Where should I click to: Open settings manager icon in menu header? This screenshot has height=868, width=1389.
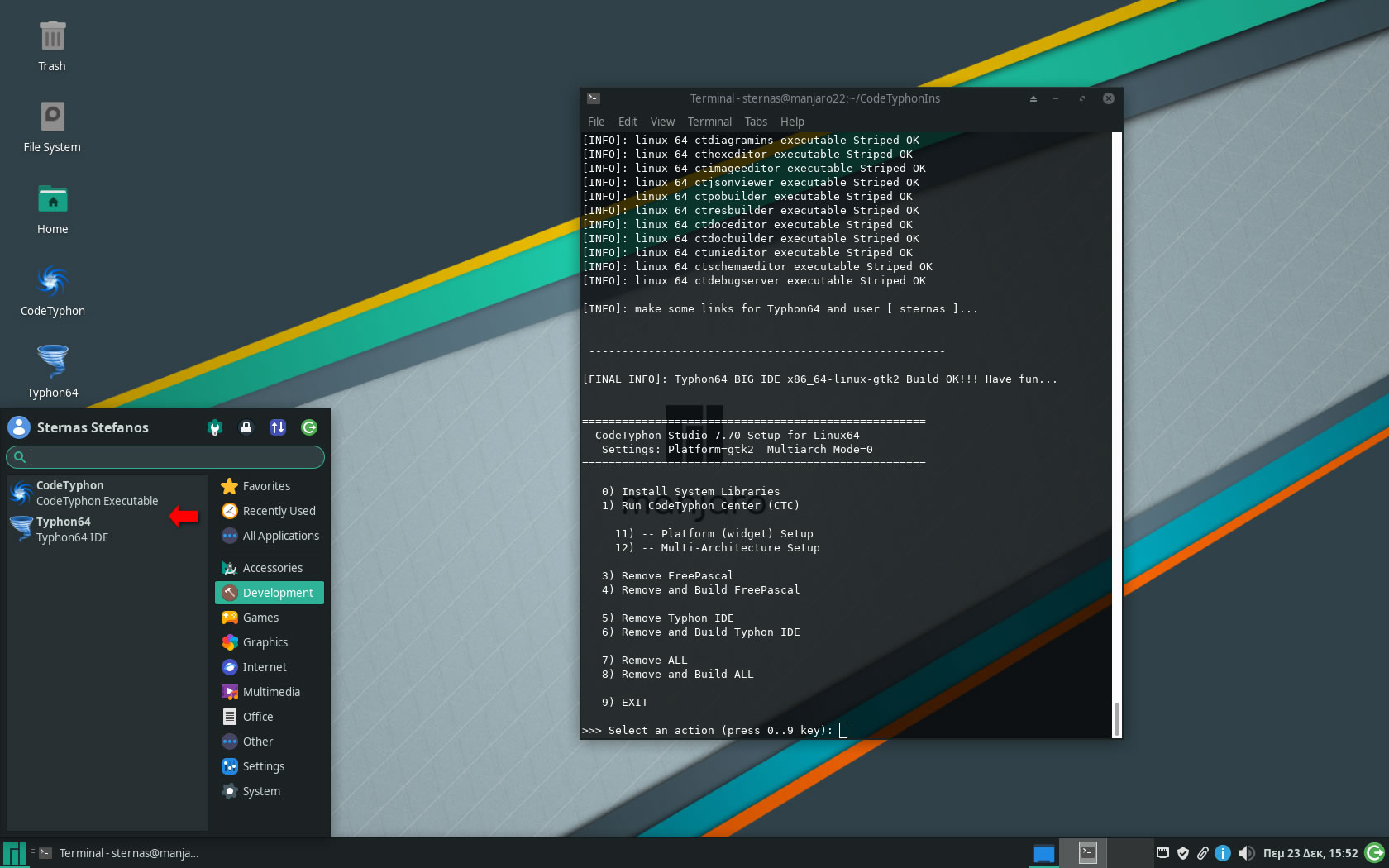215,427
